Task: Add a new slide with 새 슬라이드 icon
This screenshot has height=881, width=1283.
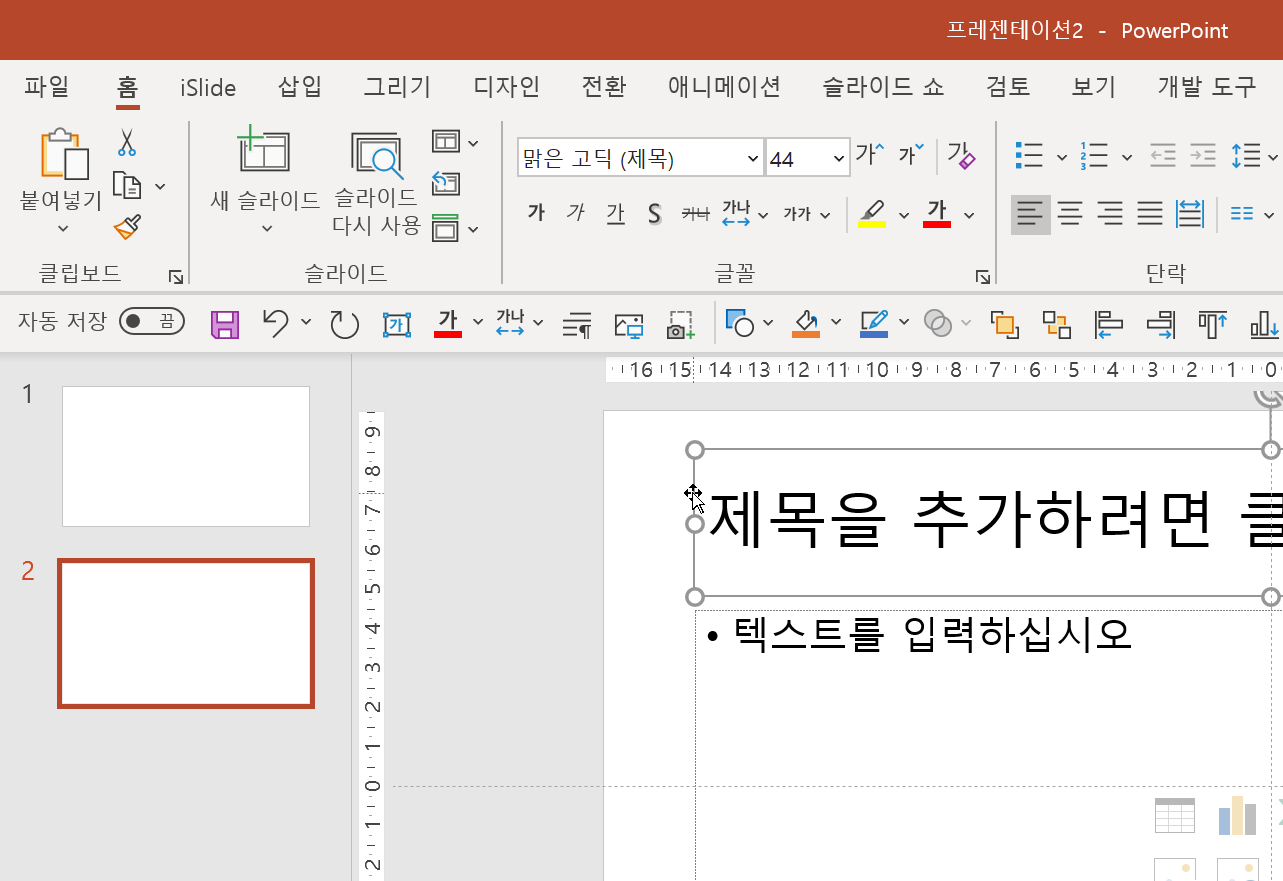Action: [x=264, y=152]
